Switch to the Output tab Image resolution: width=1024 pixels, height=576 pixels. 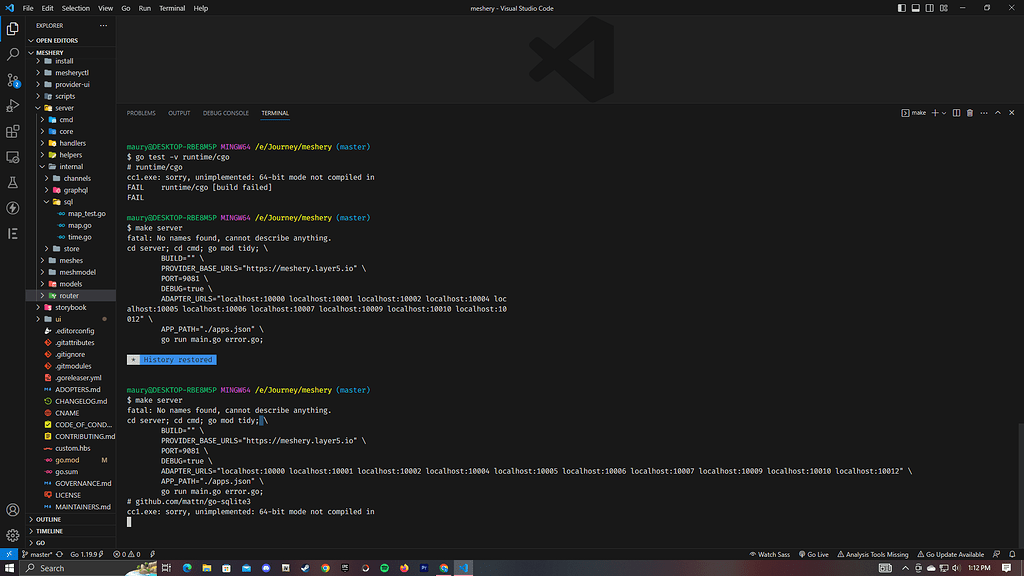[x=179, y=113]
